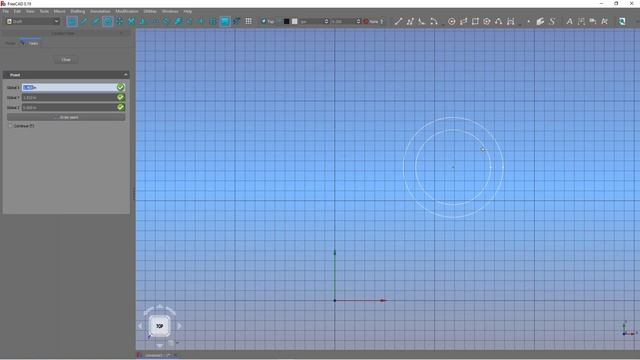Click the Top working plane button

pyautogui.click(x=267, y=21)
